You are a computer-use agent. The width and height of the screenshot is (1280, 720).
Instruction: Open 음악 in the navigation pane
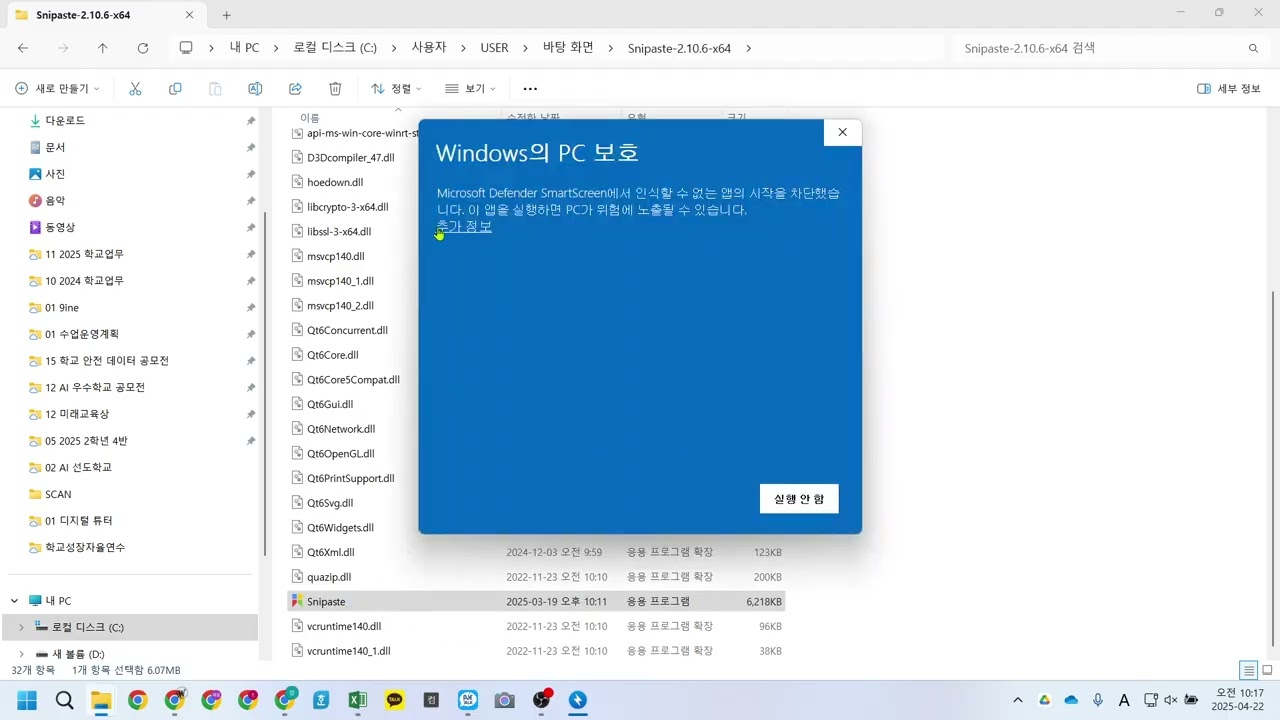(x=55, y=201)
